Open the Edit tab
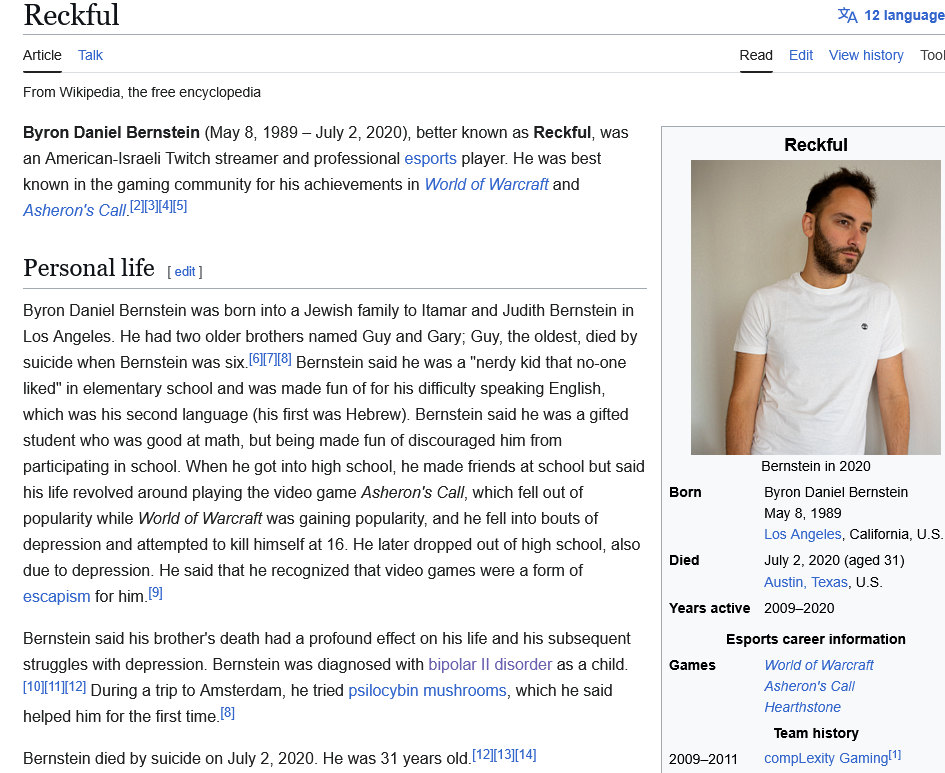The image size is (945, 773). click(800, 55)
